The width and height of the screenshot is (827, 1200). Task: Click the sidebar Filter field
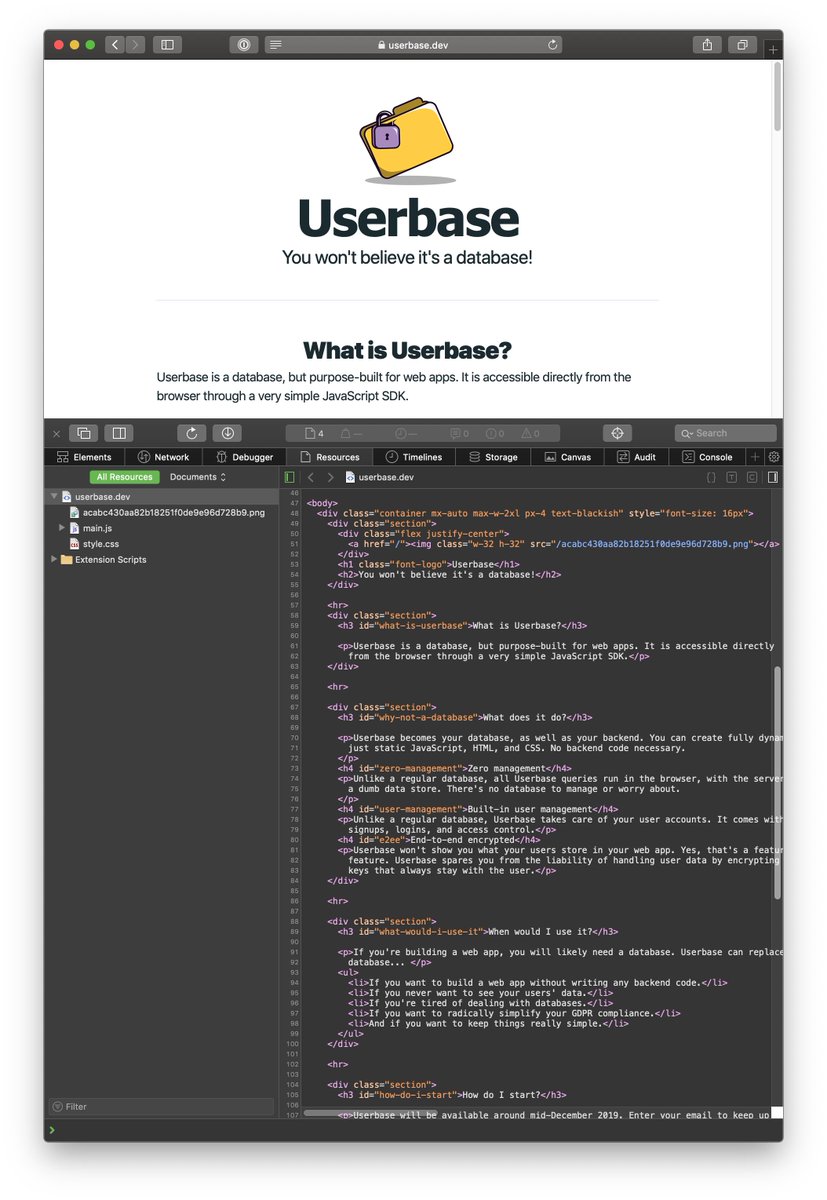click(161, 1107)
